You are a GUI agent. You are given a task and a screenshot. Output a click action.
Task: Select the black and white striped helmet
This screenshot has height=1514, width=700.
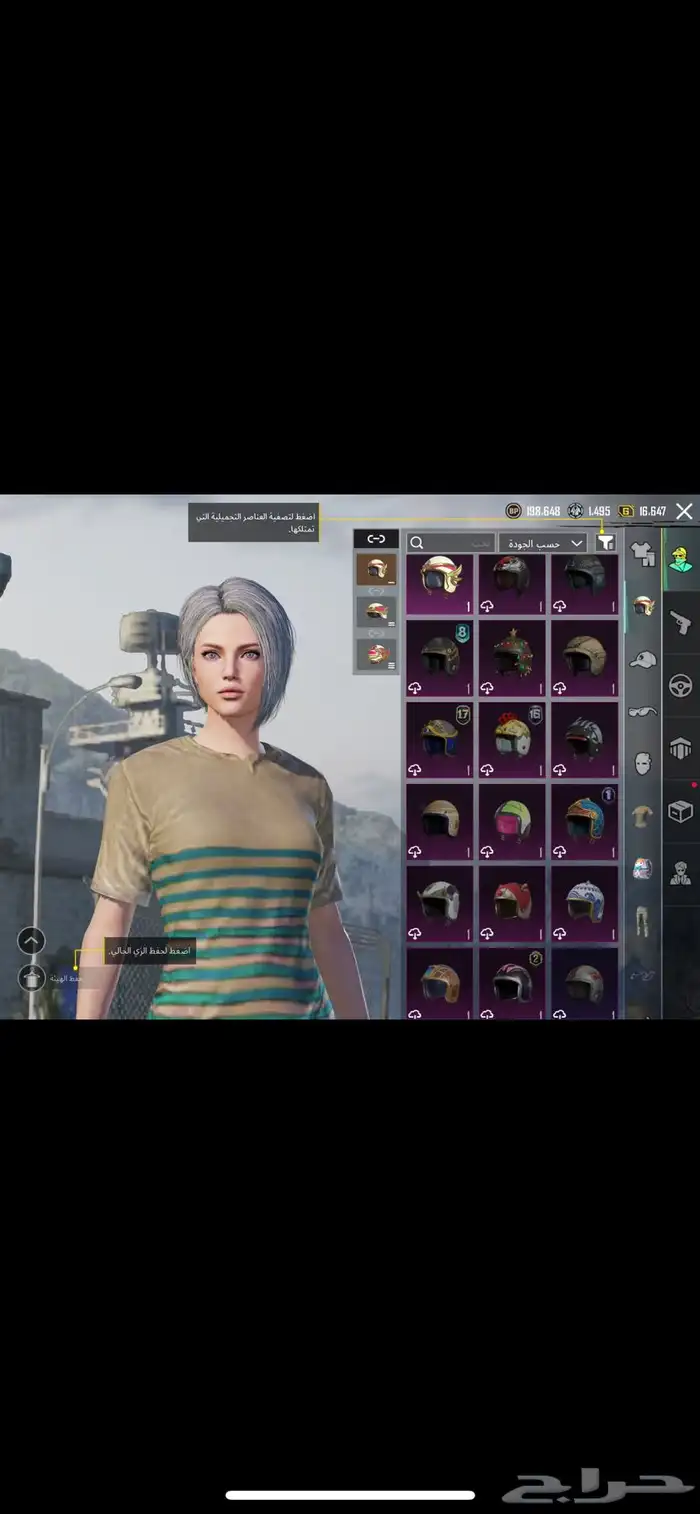[585, 740]
